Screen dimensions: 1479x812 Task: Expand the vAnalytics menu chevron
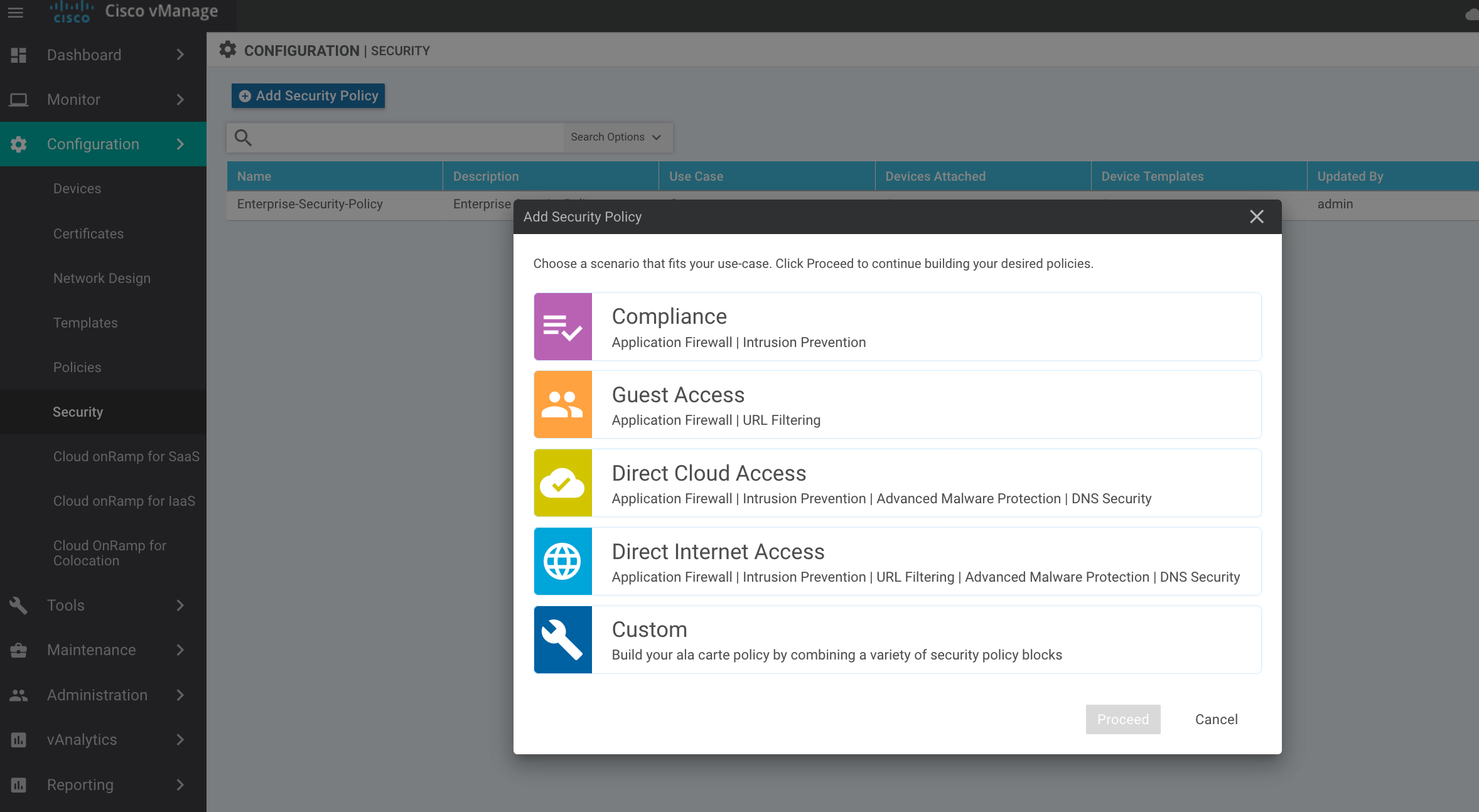180,740
